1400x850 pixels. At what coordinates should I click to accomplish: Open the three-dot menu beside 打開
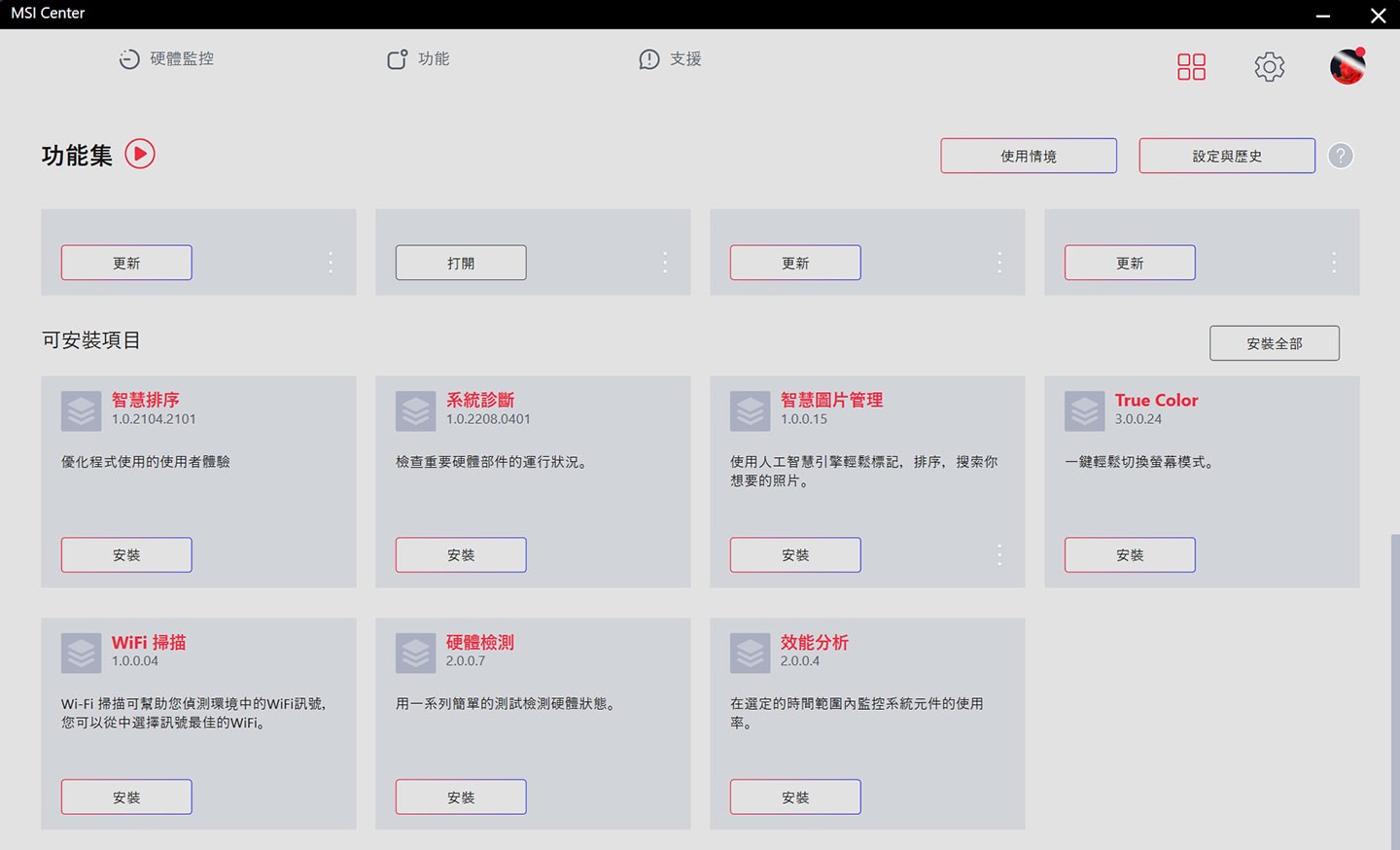pyautogui.click(x=665, y=263)
